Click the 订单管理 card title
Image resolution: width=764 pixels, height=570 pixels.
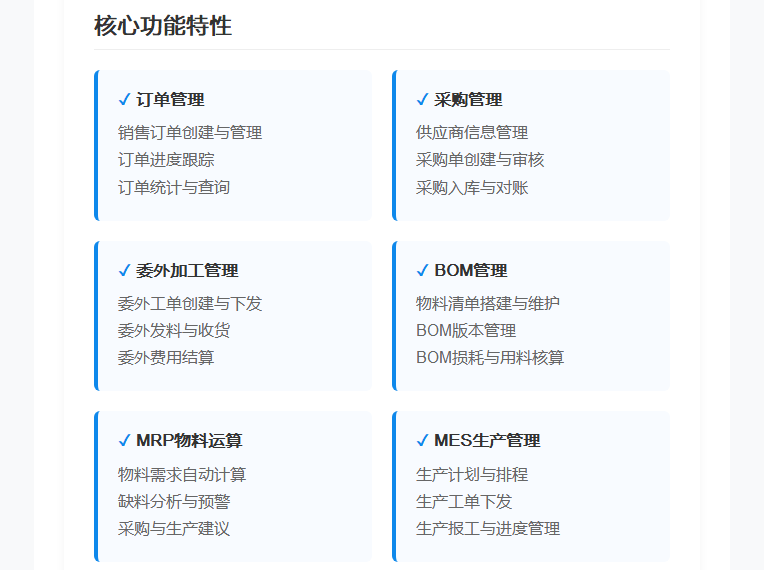coord(170,99)
